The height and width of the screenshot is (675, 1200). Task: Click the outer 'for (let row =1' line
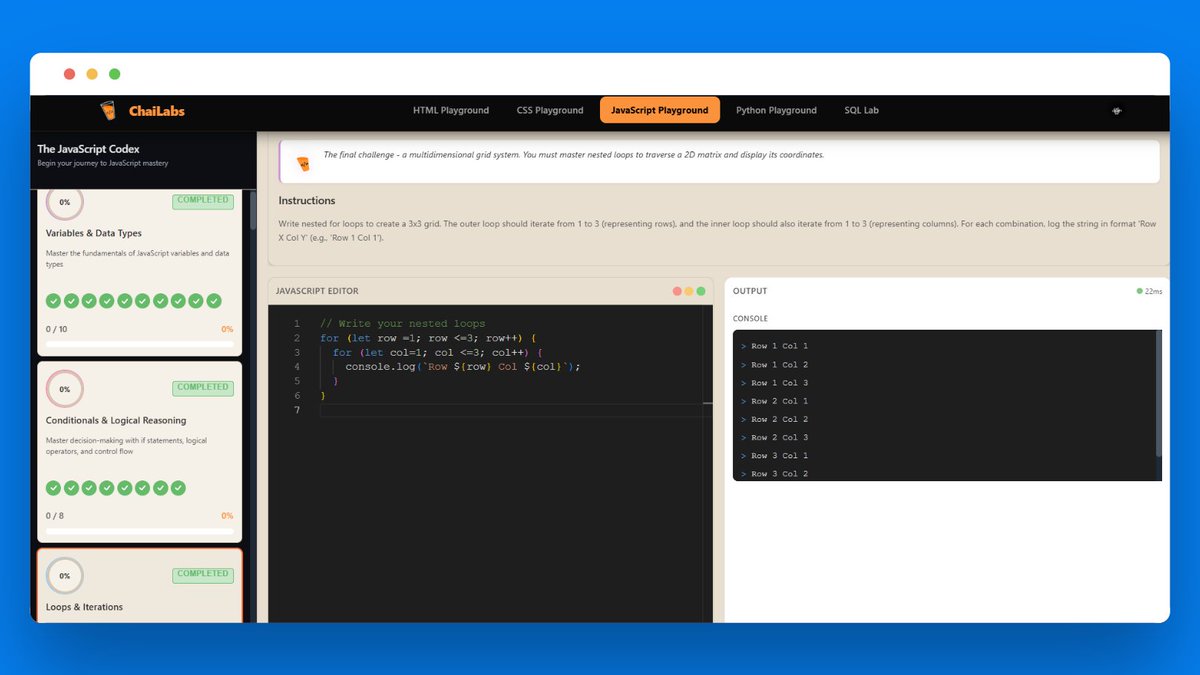click(428, 338)
